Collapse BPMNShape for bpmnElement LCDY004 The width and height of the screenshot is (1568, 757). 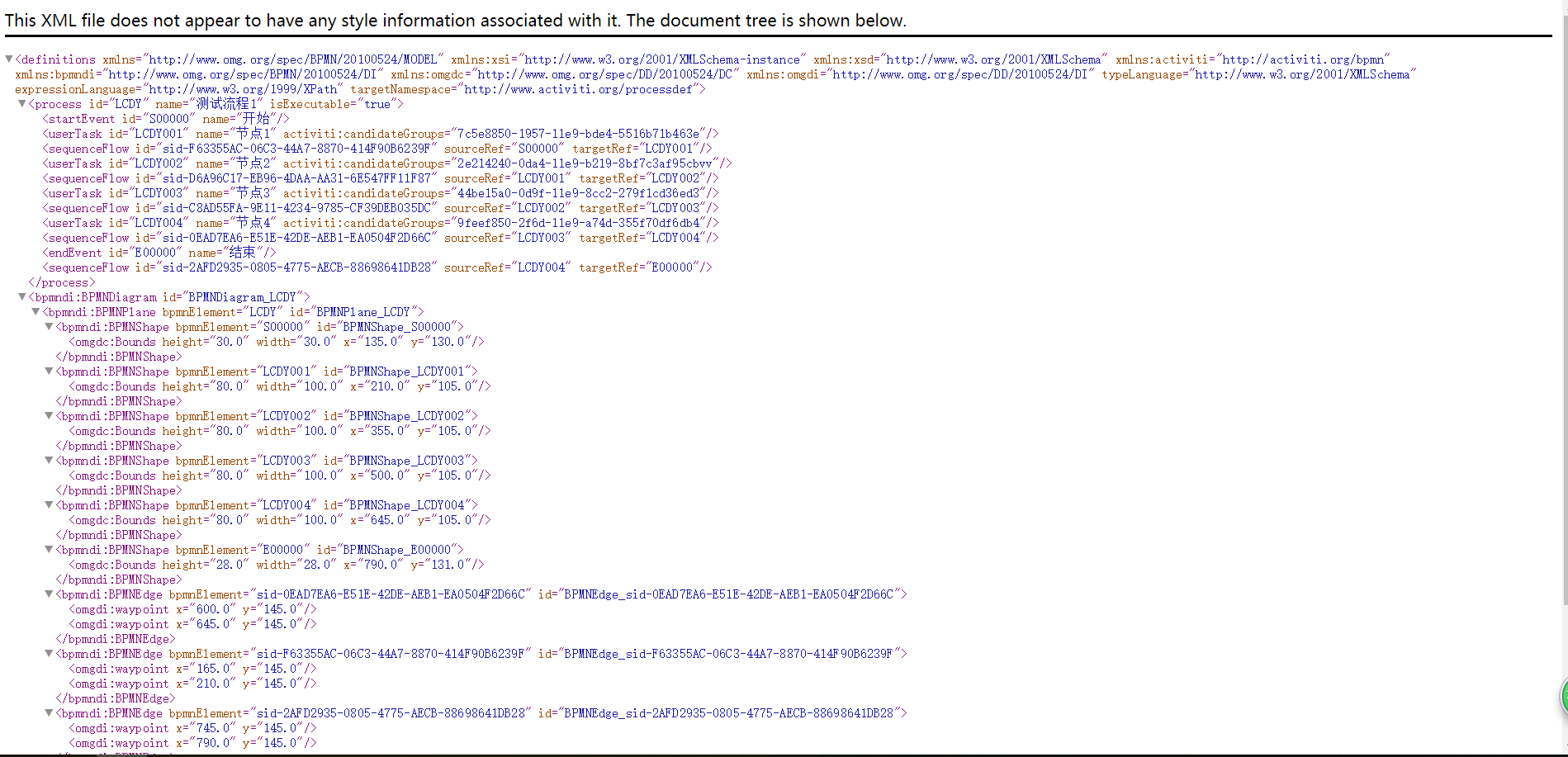(x=49, y=505)
